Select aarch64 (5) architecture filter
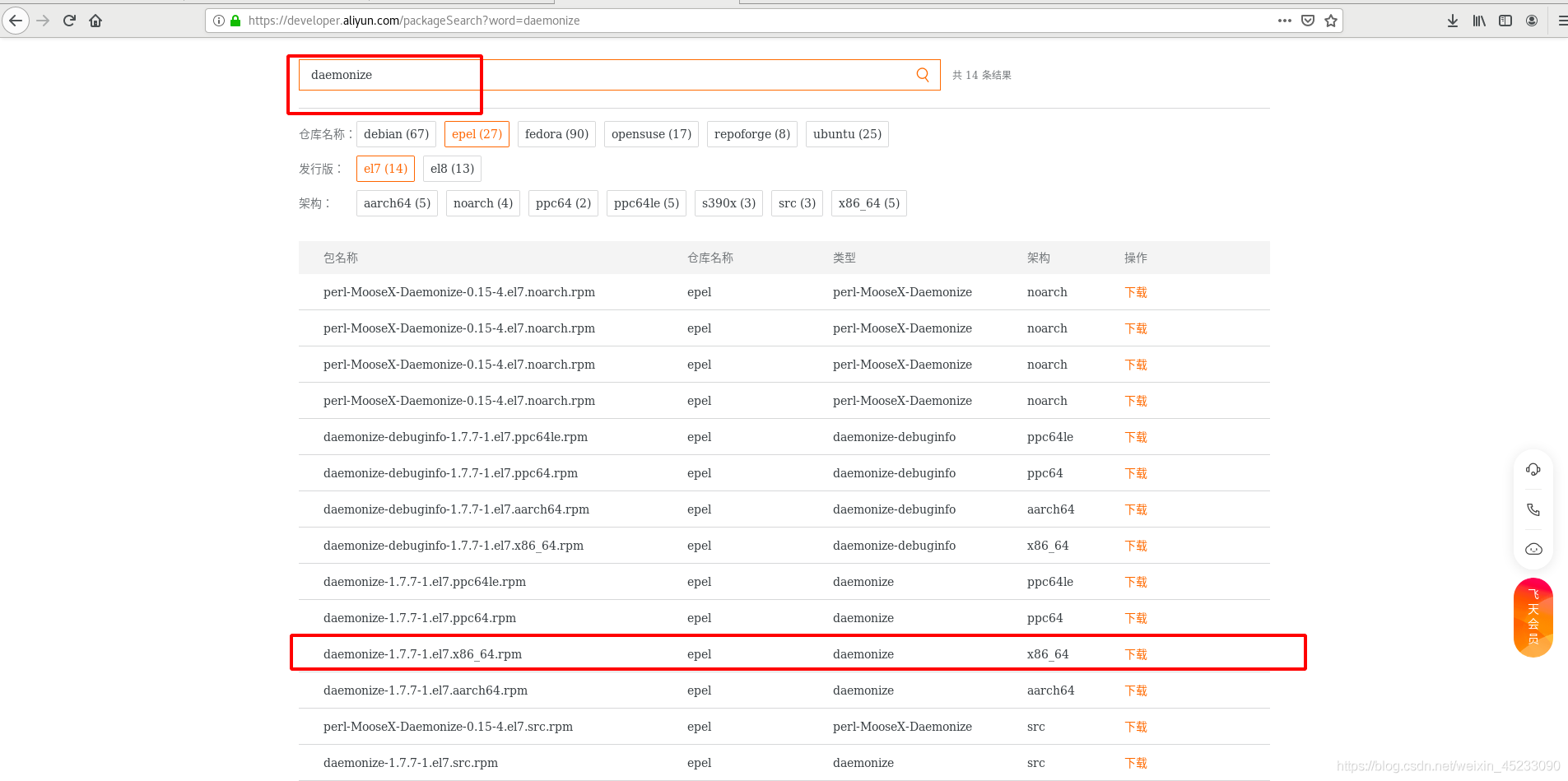Screen dimensions: 1568x781 (x=397, y=203)
